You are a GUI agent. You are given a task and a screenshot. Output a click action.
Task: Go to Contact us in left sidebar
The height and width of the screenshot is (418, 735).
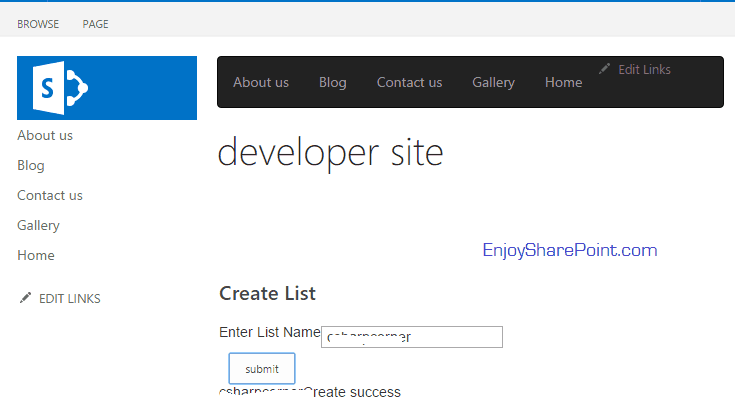[x=50, y=196]
